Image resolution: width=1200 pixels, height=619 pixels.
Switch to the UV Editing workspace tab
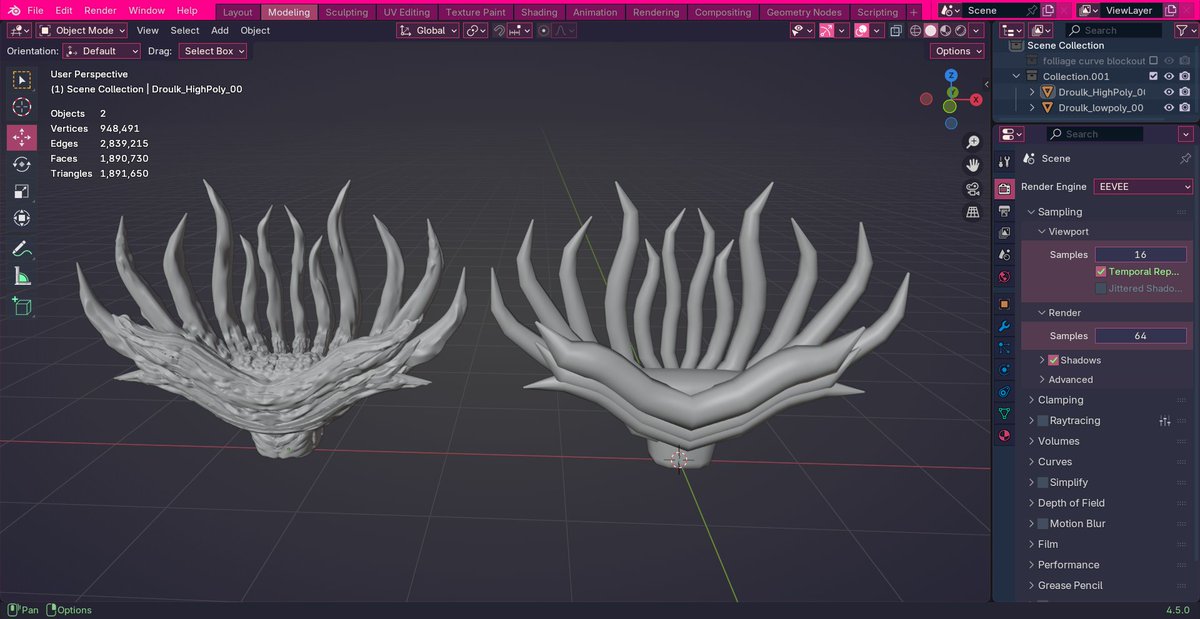tap(407, 12)
